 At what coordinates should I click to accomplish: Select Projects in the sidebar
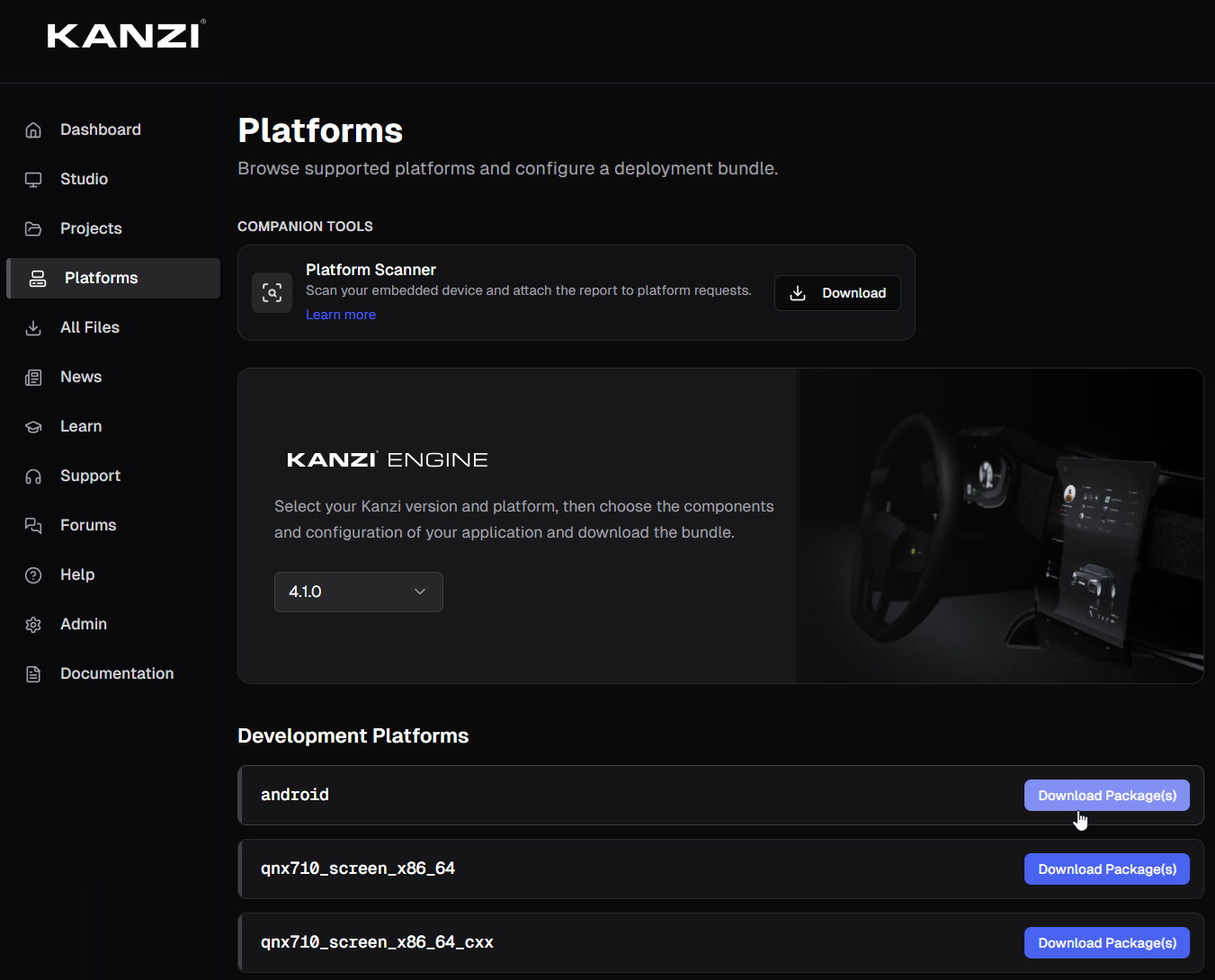point(113,228)
